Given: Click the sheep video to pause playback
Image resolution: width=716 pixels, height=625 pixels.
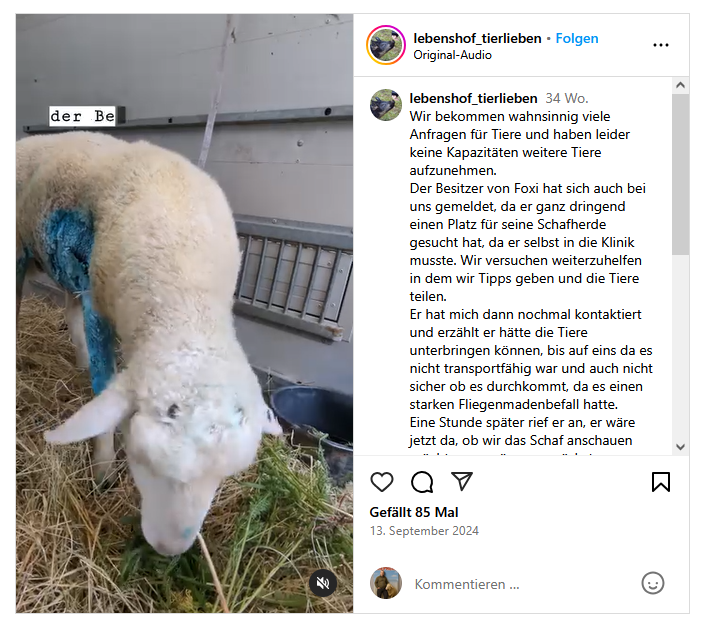Looking at the screenshot, I should [184, 313].
